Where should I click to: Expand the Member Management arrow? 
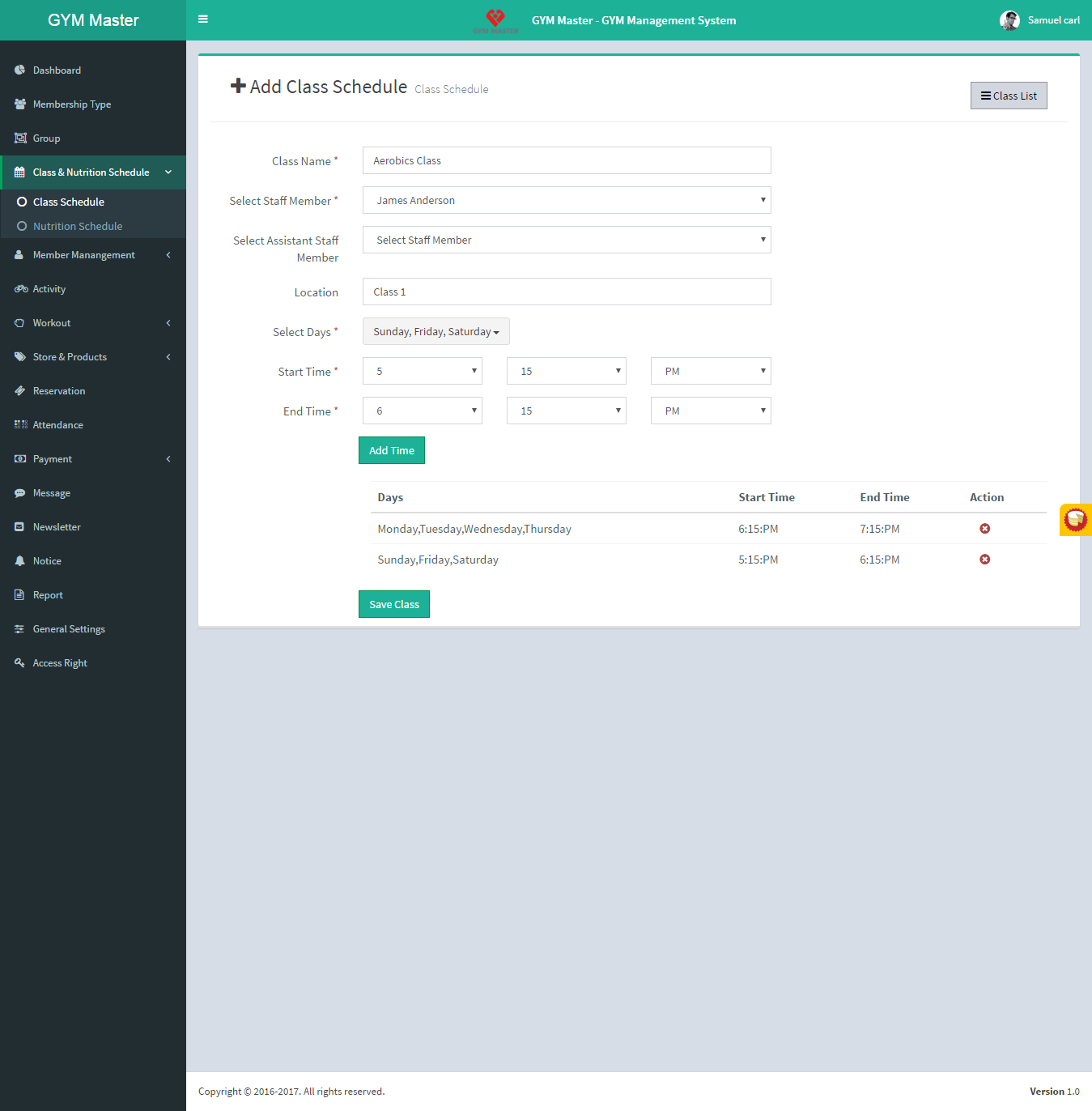click(168, 255)
